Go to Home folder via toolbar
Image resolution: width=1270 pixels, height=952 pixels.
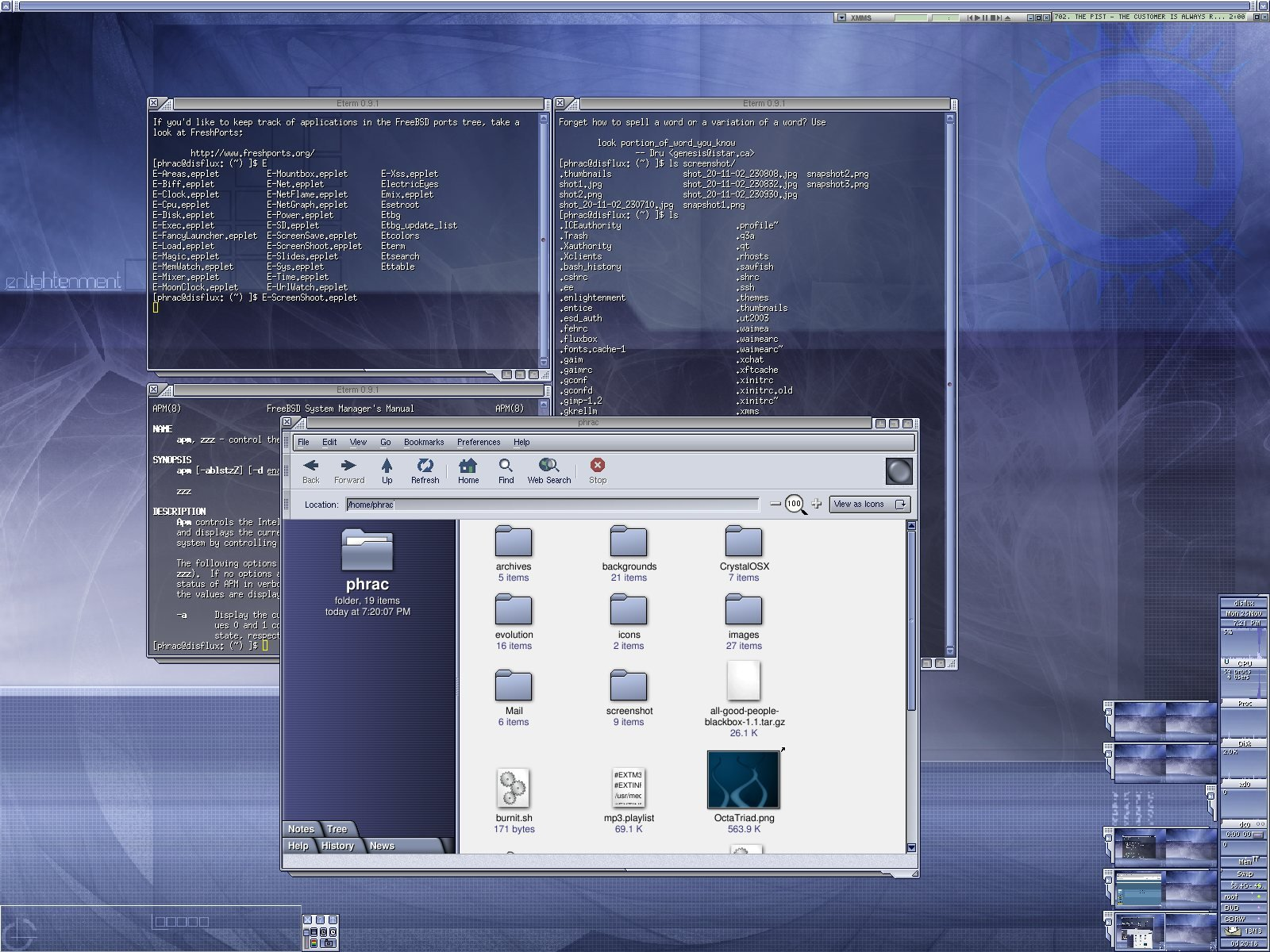pyautogui.click(x=468, y=470)
